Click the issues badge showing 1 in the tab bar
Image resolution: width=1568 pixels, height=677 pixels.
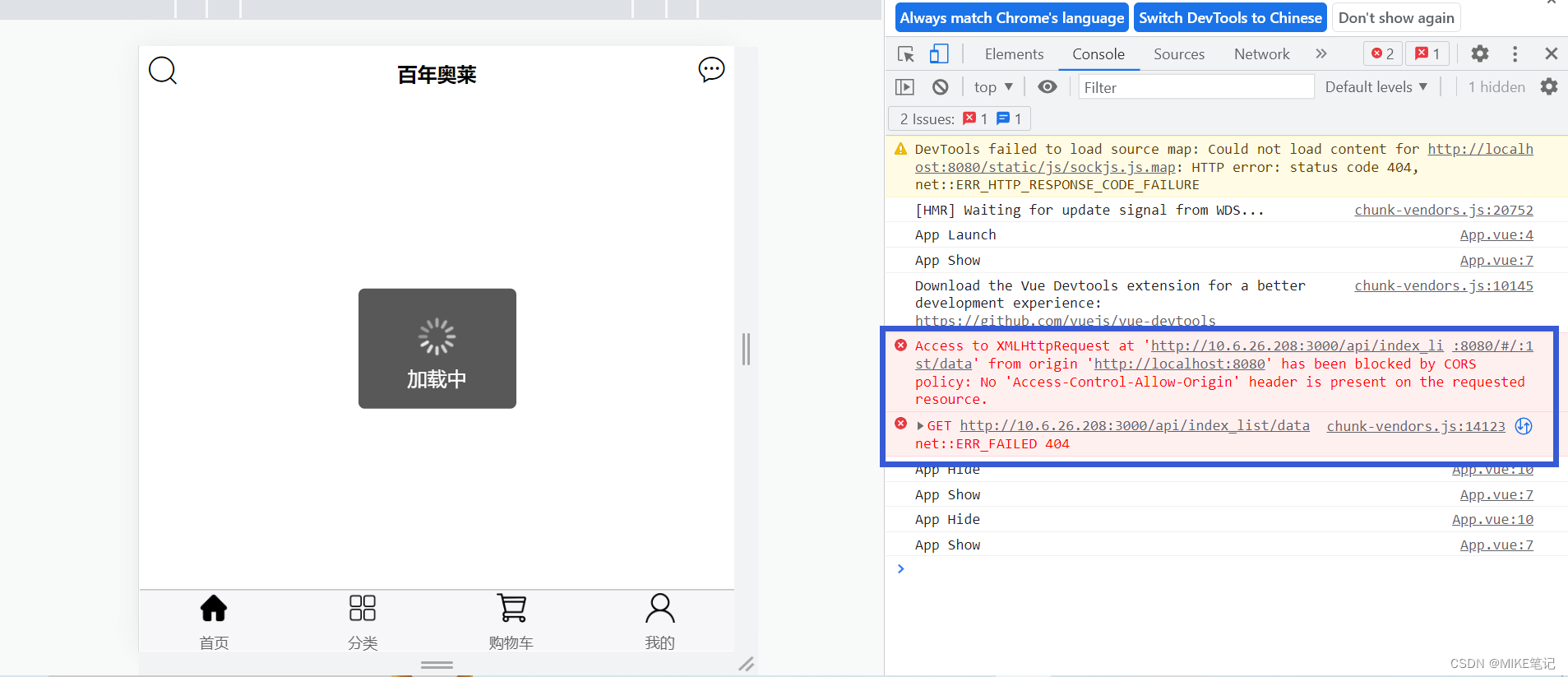1427,54
